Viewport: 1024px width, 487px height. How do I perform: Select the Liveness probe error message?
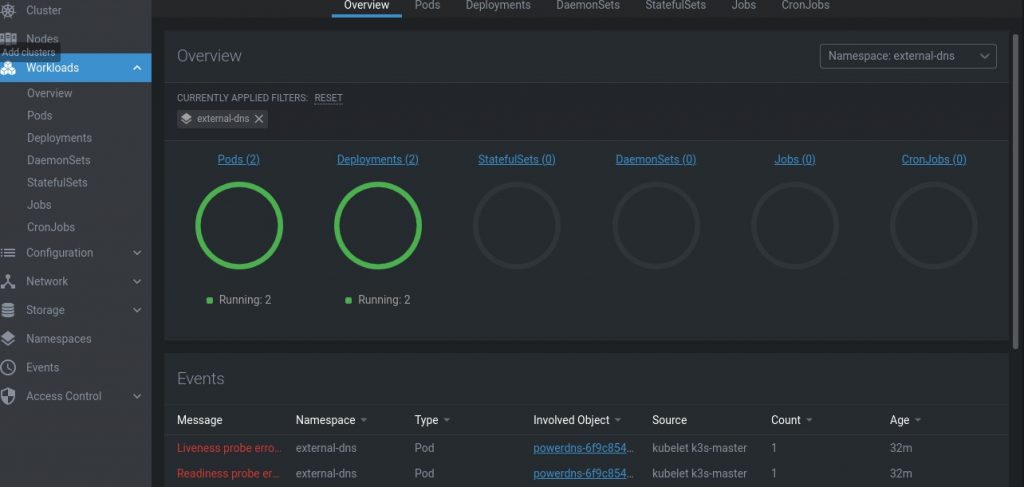(229, 448)
